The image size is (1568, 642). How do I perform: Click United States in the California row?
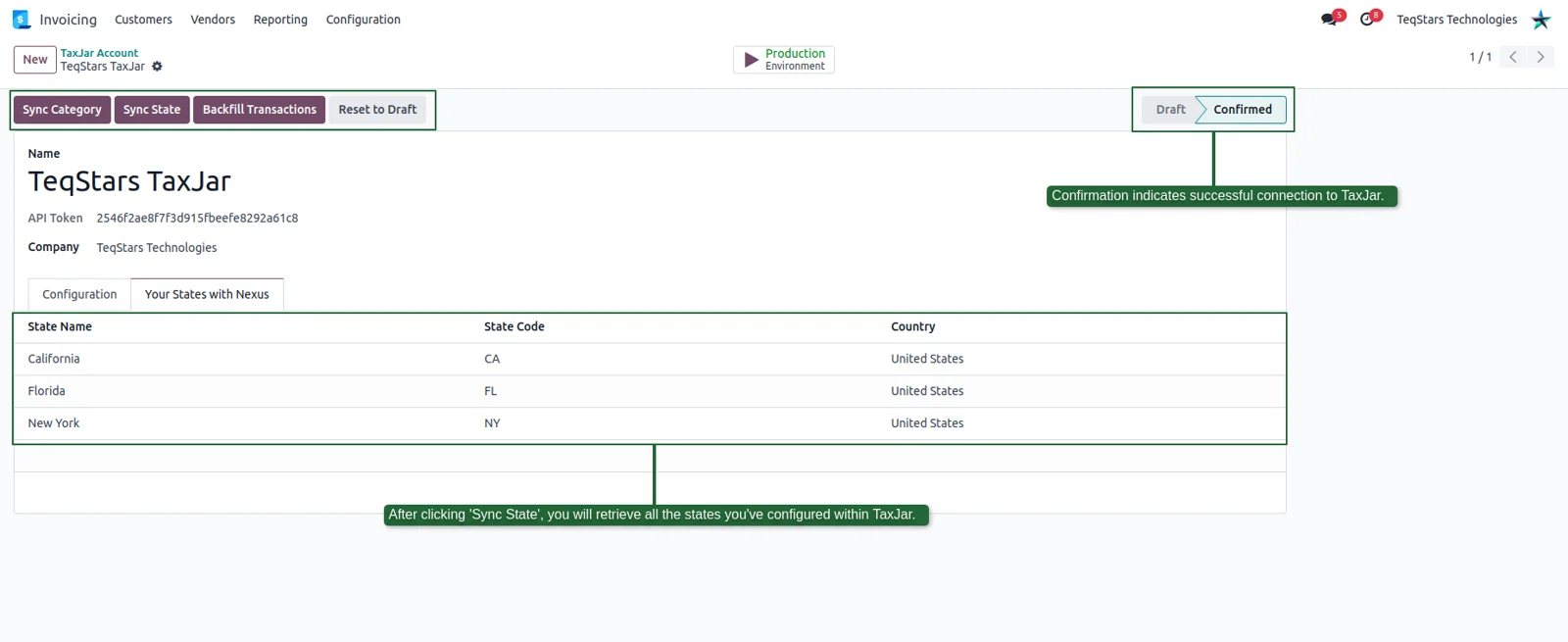point(927,359)
